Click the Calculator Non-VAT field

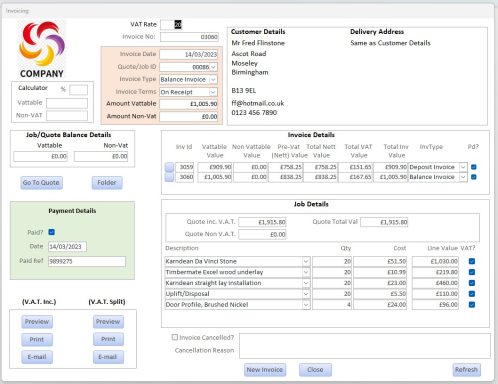pos(67,116)
